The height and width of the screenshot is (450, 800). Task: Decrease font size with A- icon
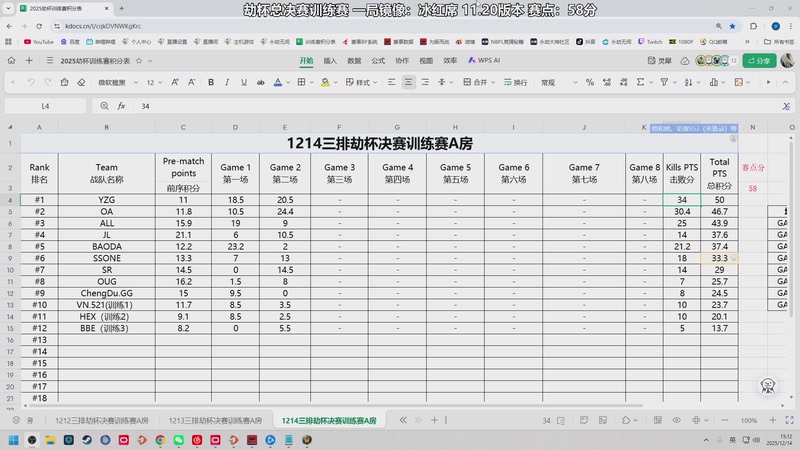pos(192,82)
